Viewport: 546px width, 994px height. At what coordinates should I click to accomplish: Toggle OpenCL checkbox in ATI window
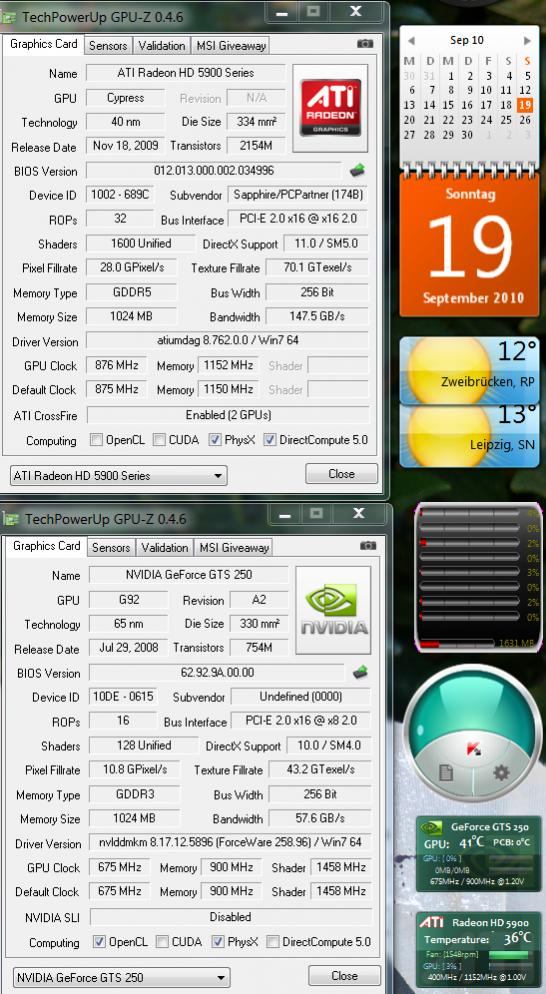pyautogui.click(x=96, y=439)
